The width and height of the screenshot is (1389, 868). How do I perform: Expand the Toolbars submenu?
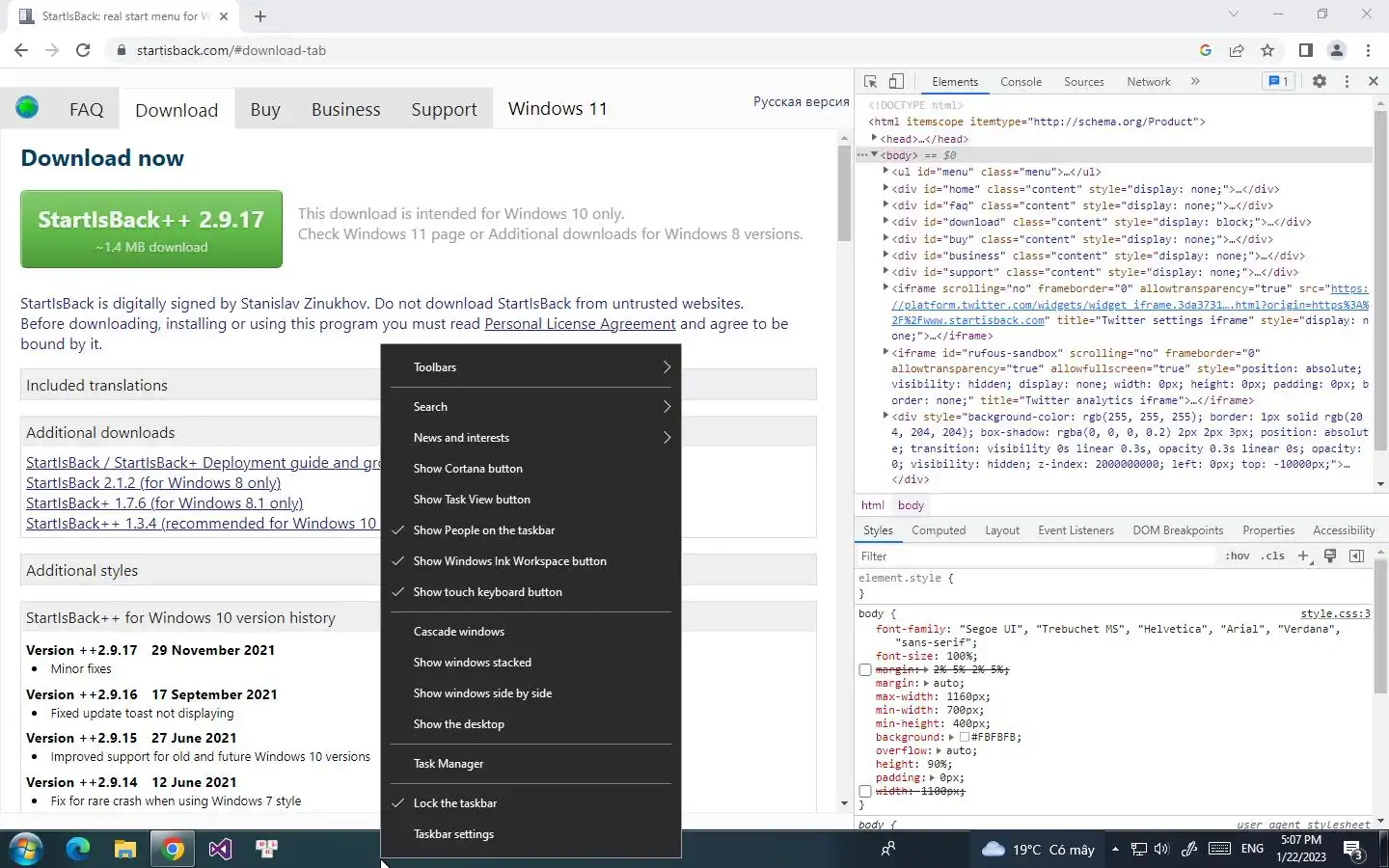click(531, 367)
